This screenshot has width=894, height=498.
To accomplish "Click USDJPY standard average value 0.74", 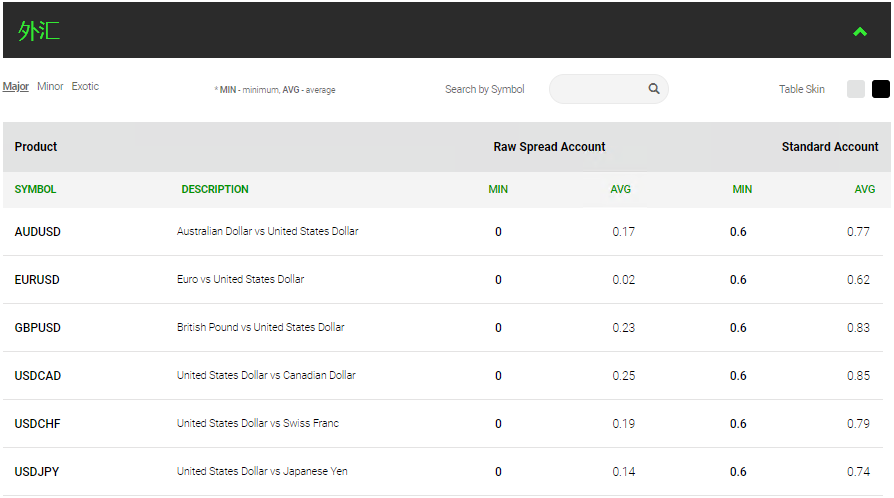I will point(858,472).
